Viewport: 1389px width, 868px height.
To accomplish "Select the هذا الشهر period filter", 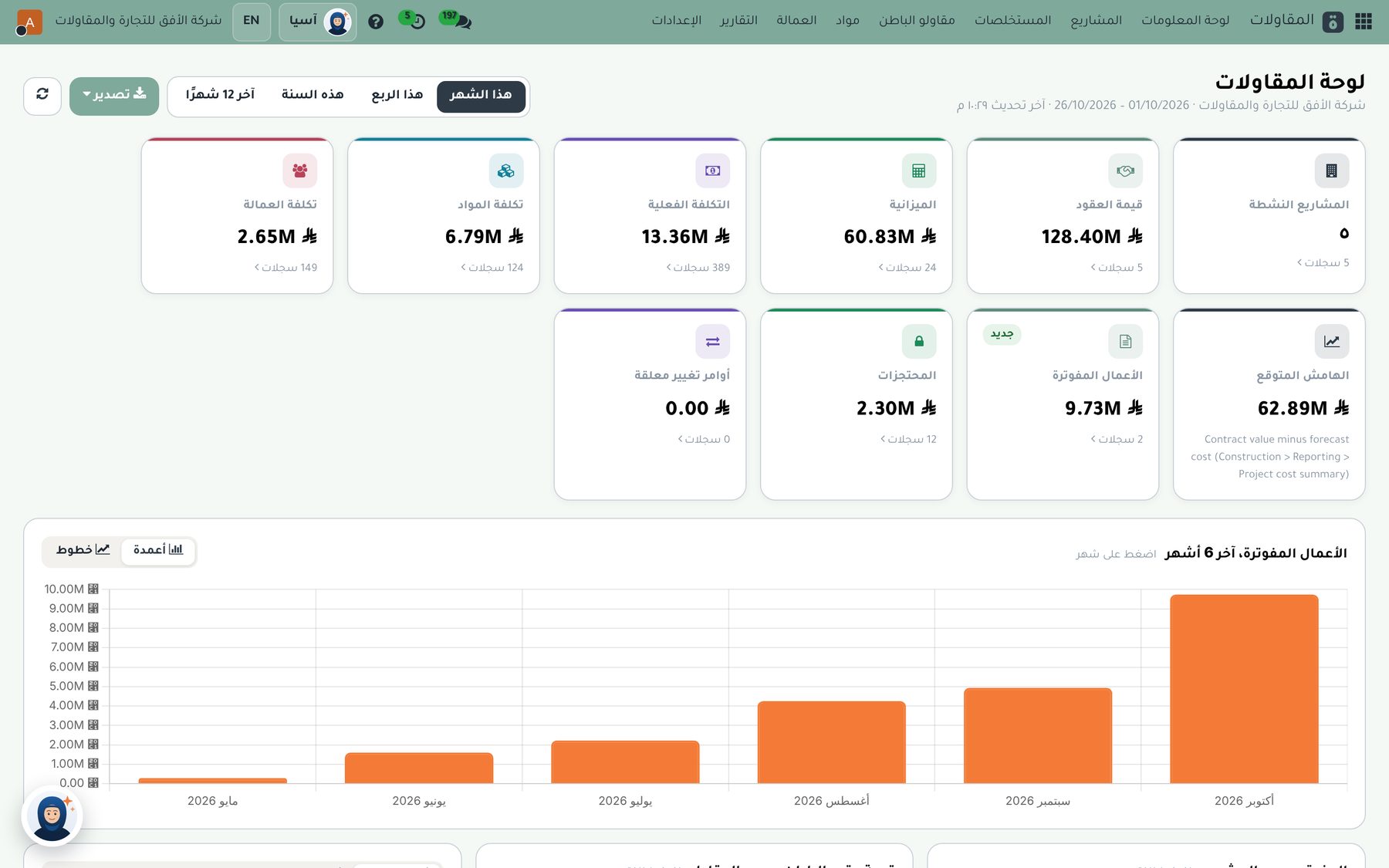I will pos(481,96).
